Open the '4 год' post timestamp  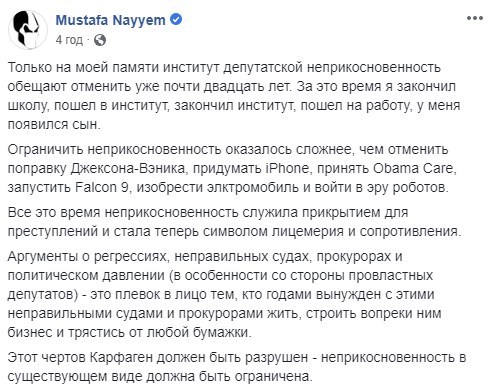[69, 40]
